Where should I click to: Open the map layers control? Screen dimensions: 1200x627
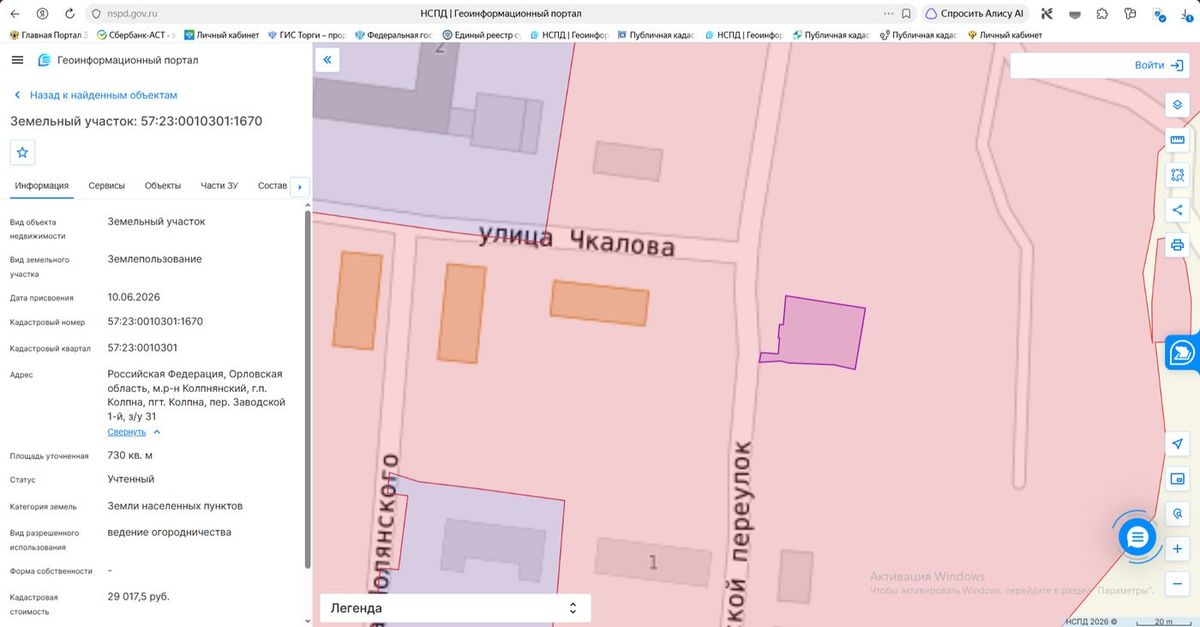[1177, 105]
